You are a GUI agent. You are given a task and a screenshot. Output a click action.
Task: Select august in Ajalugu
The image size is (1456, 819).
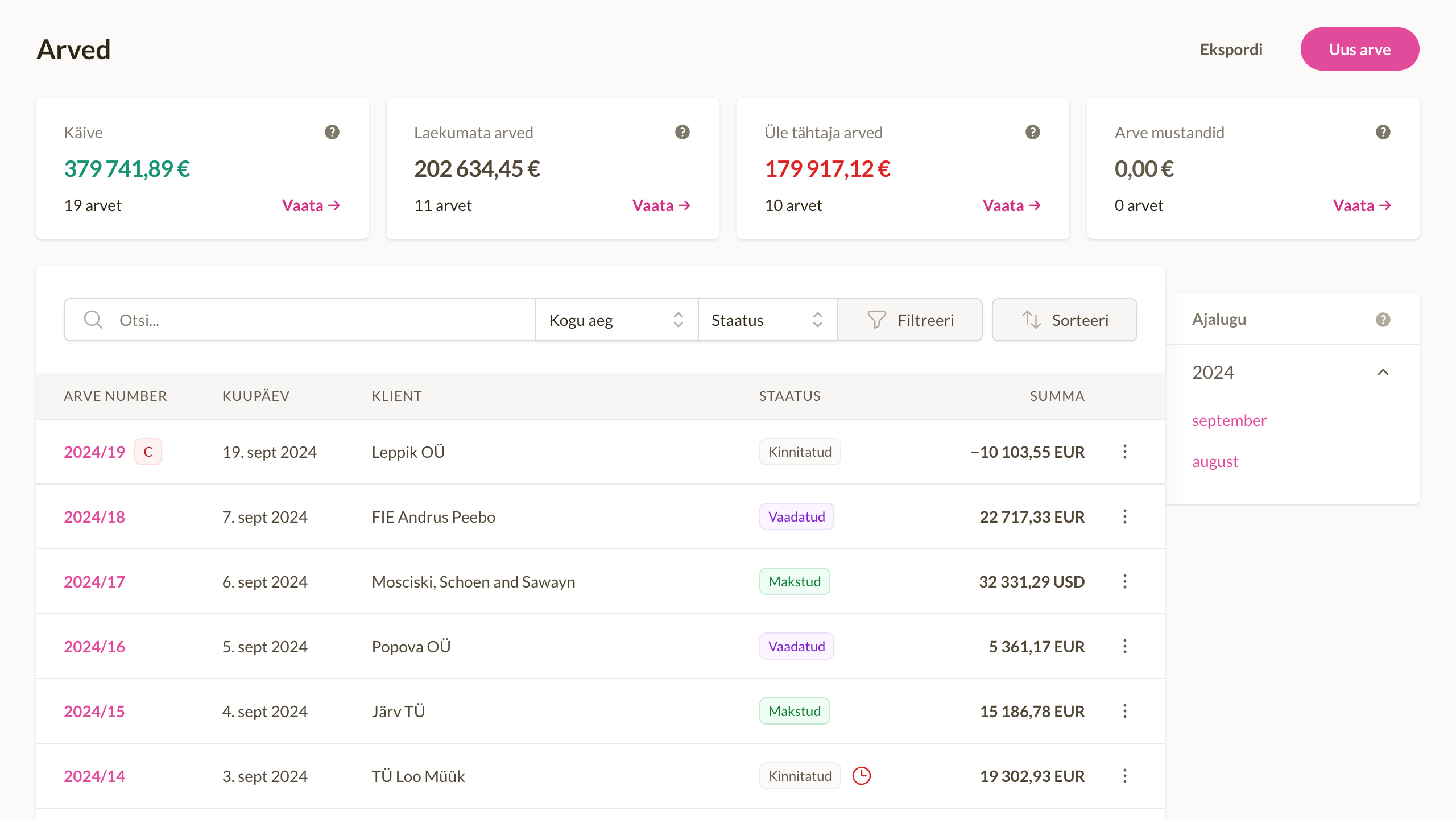click(x=1215, y=461)
